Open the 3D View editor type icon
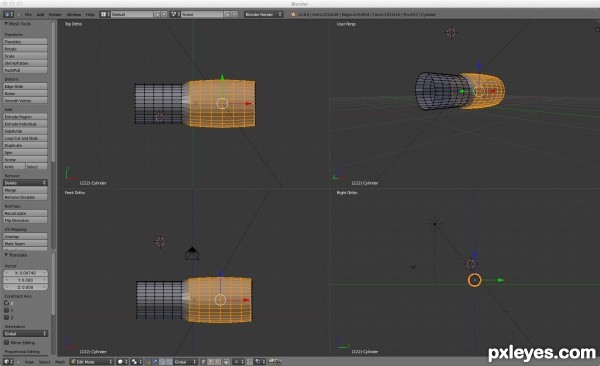 (x=8, y=361)
